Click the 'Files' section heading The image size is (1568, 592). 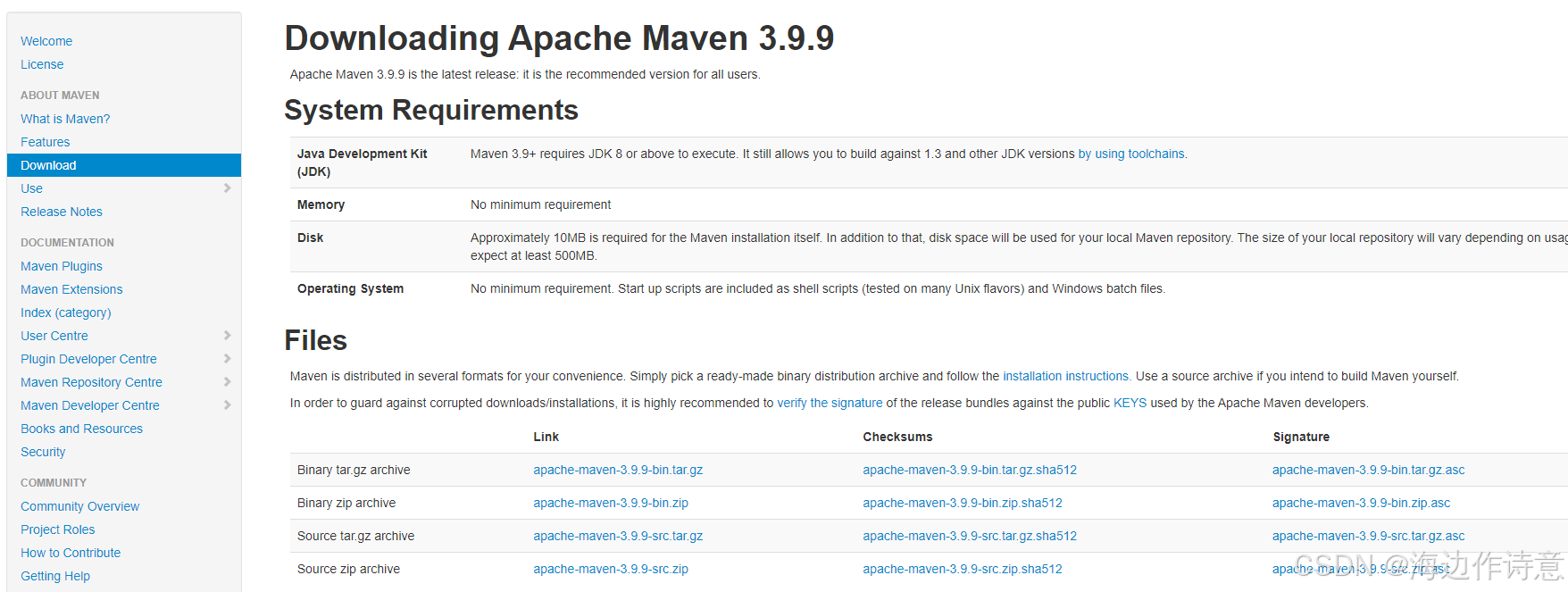pyautogui.click(x=315, y=340)
